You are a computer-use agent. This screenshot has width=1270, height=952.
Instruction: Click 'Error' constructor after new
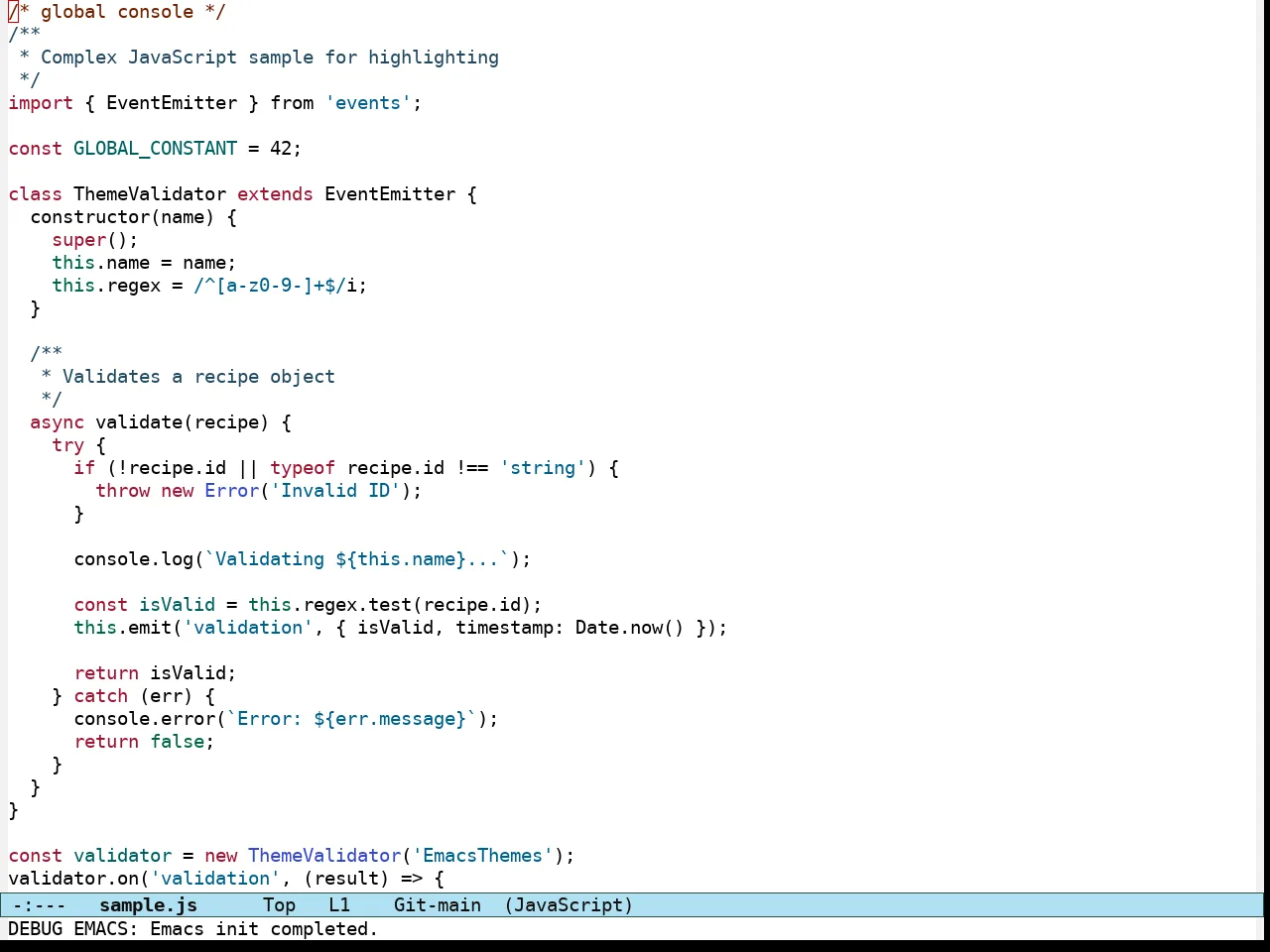[231, 491]
